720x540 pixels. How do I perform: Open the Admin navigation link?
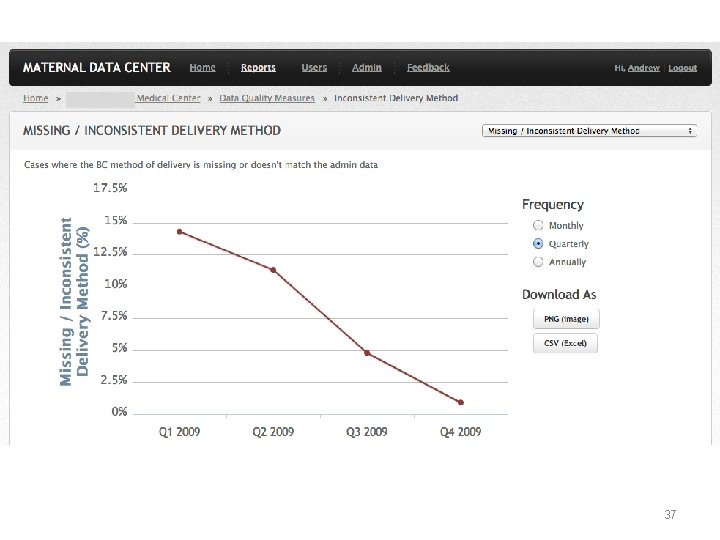tap(366, 68)
